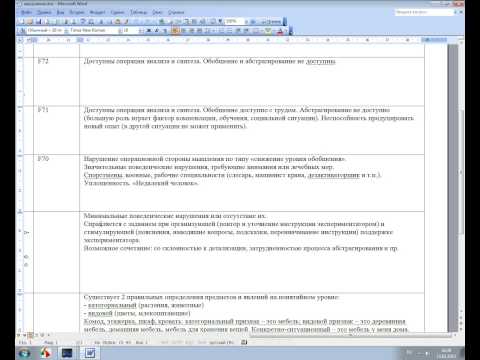Click the vertical scrollbar thumb

coord(453,187)
